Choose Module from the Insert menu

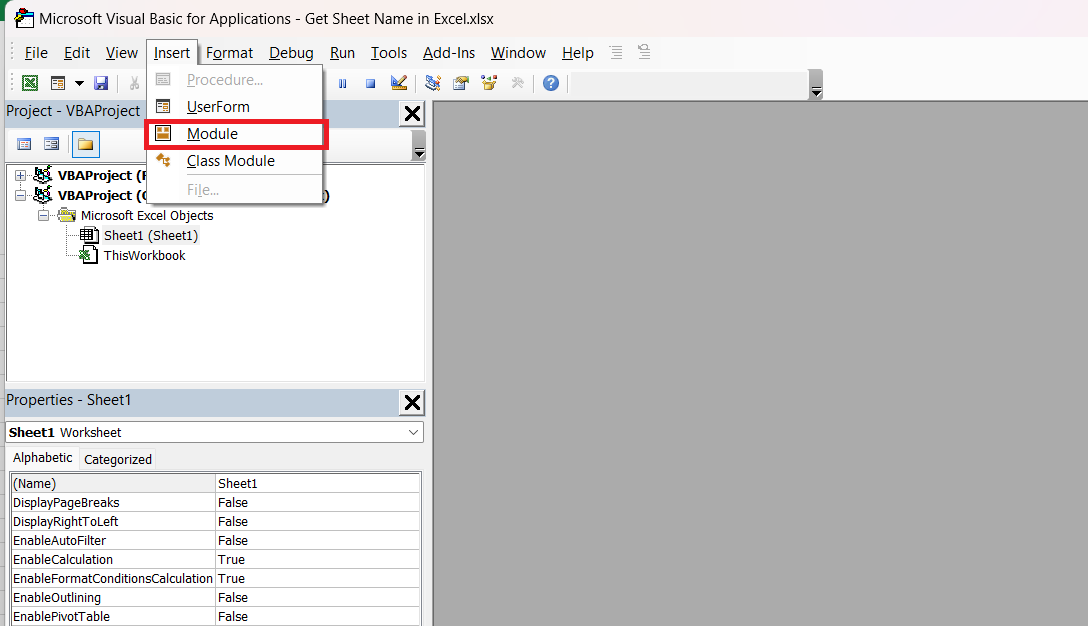[235, 134]
